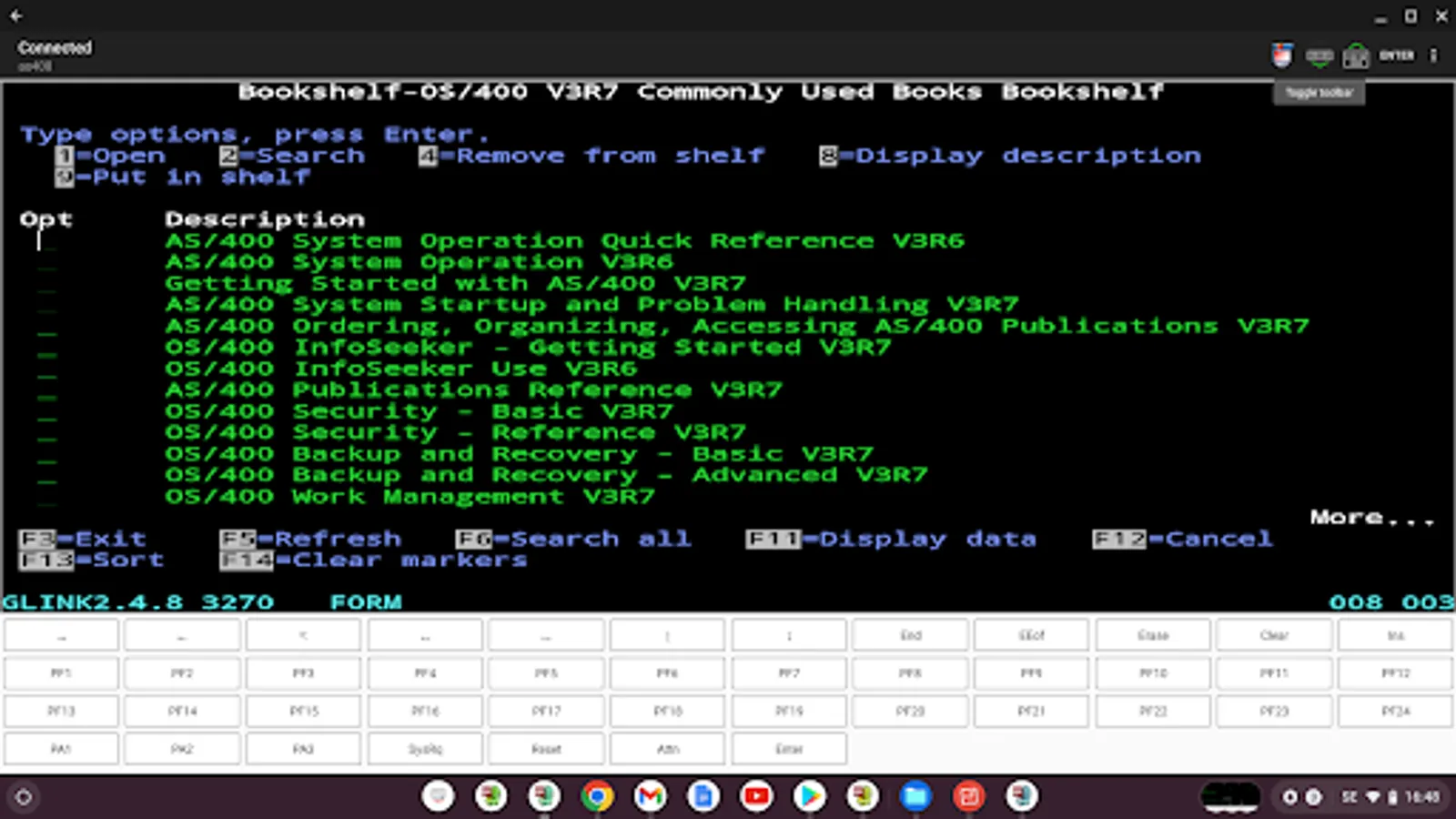This screenshot has width=1456, height=819.
Task: Open Google Docs from the shelf
Action: [x=703, y=797]
